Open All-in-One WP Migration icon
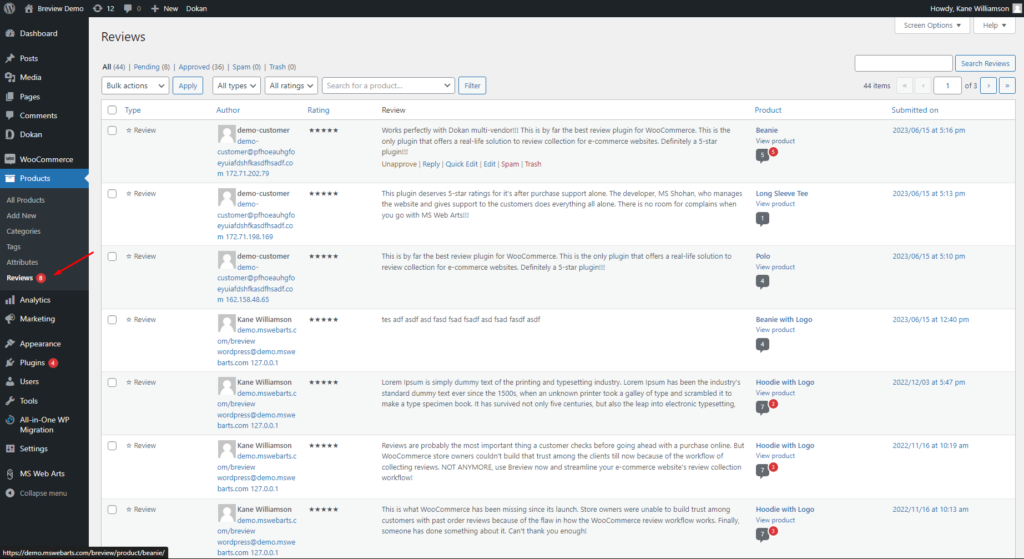Screen dimensions: 1024x559 coord(10,420)
